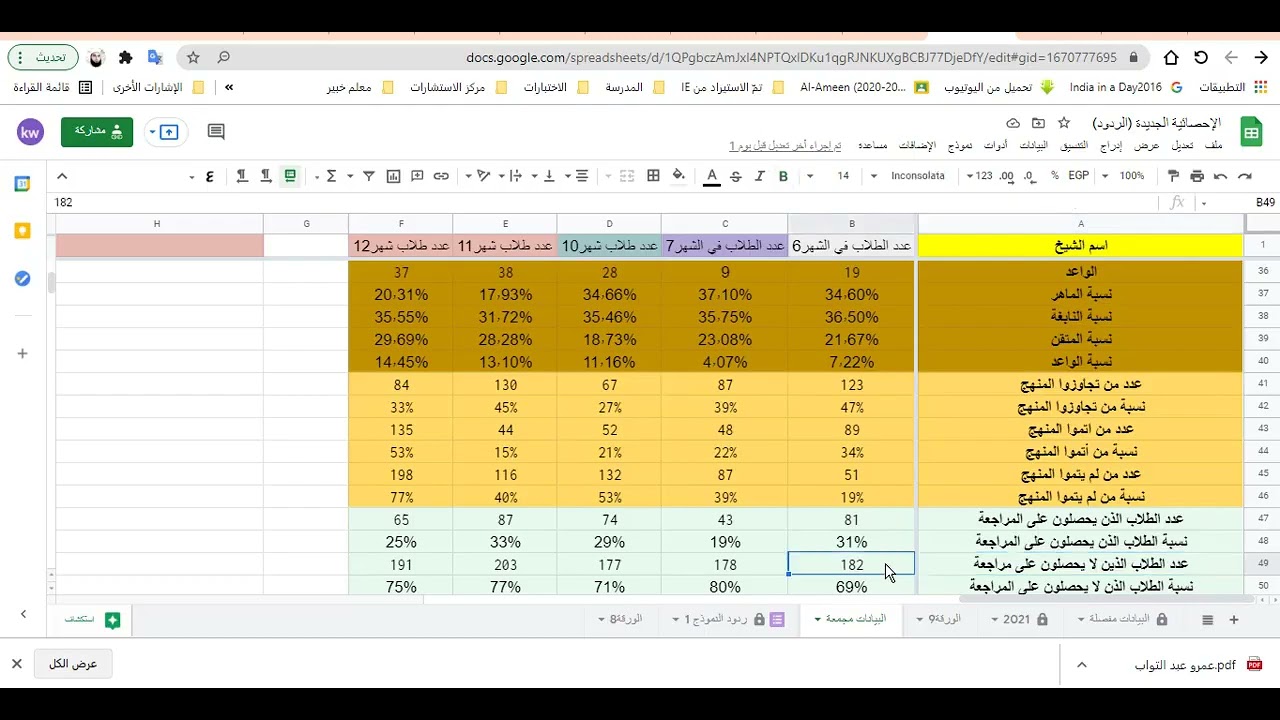Click the browser update (تحديث) button
The height and width of the screenshot is (720, 1280).
(42, 58)
